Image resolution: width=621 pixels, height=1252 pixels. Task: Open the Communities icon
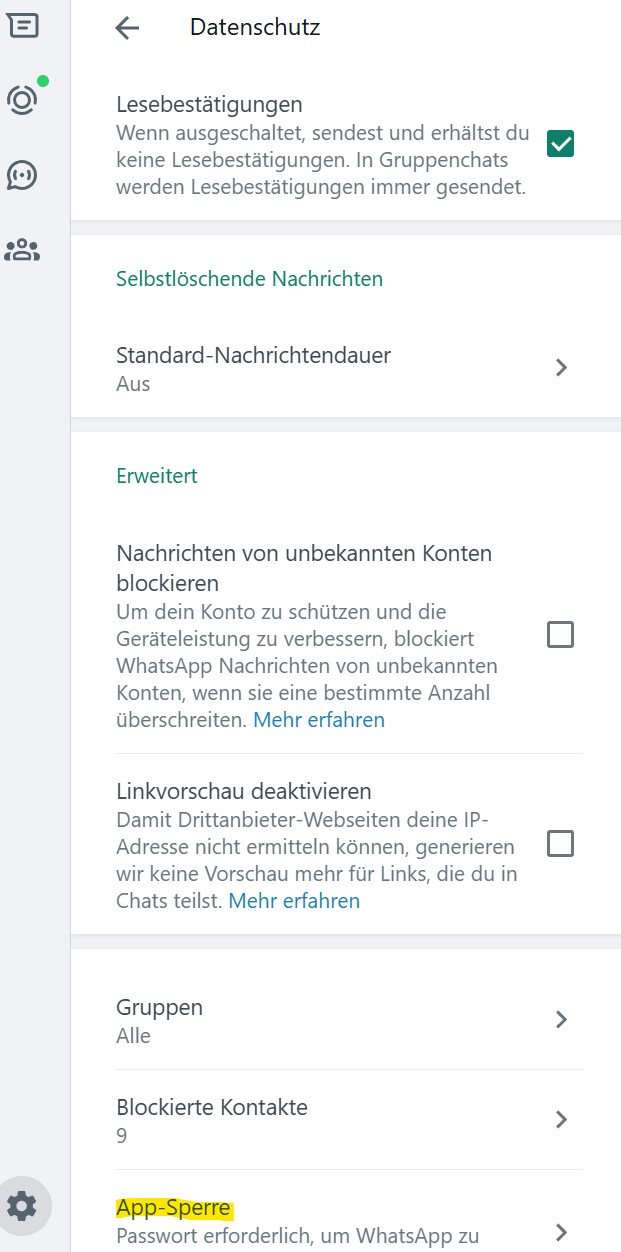click(22, 250)
